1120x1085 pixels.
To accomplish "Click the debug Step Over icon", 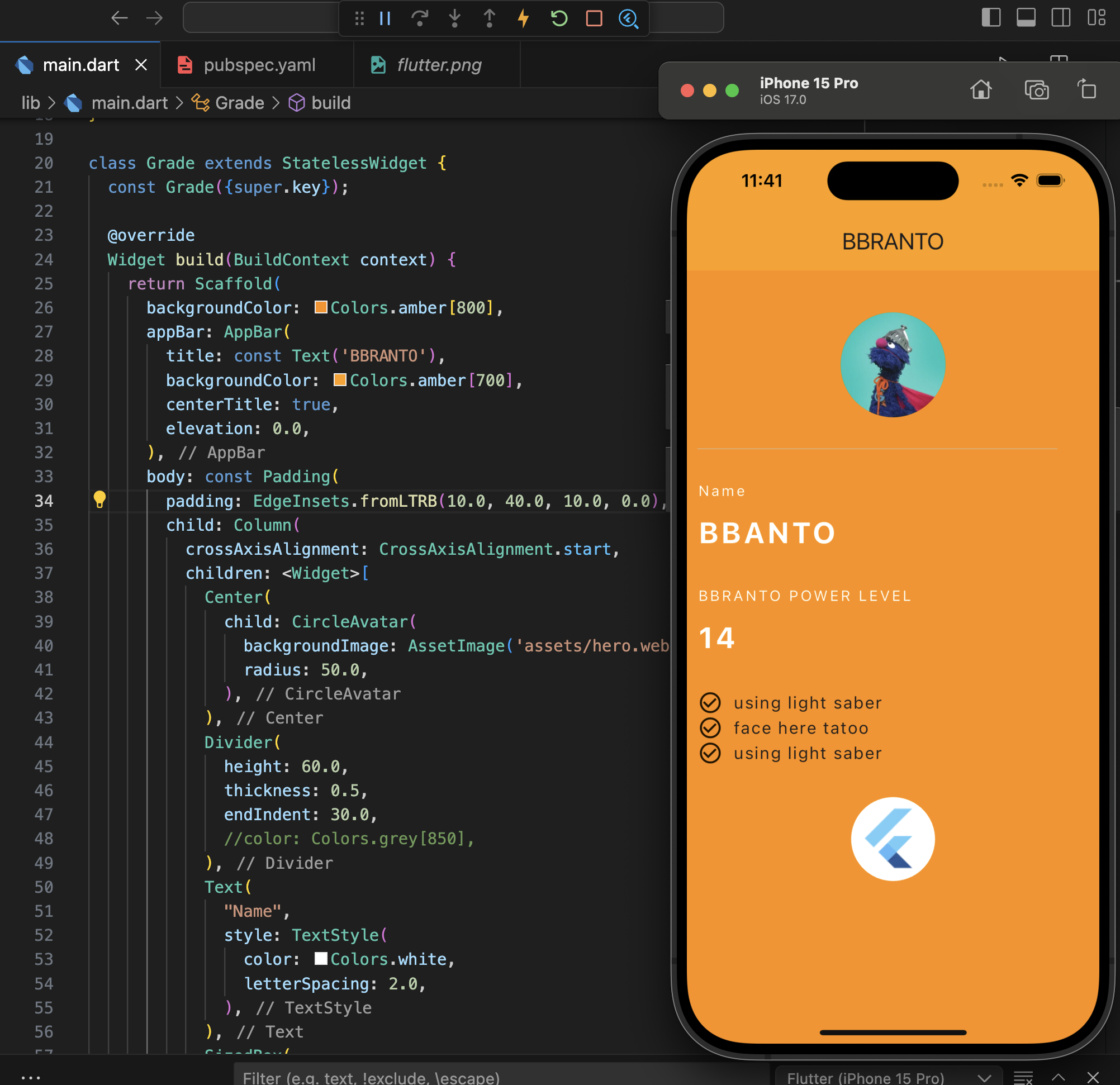I will coord(420,19).
